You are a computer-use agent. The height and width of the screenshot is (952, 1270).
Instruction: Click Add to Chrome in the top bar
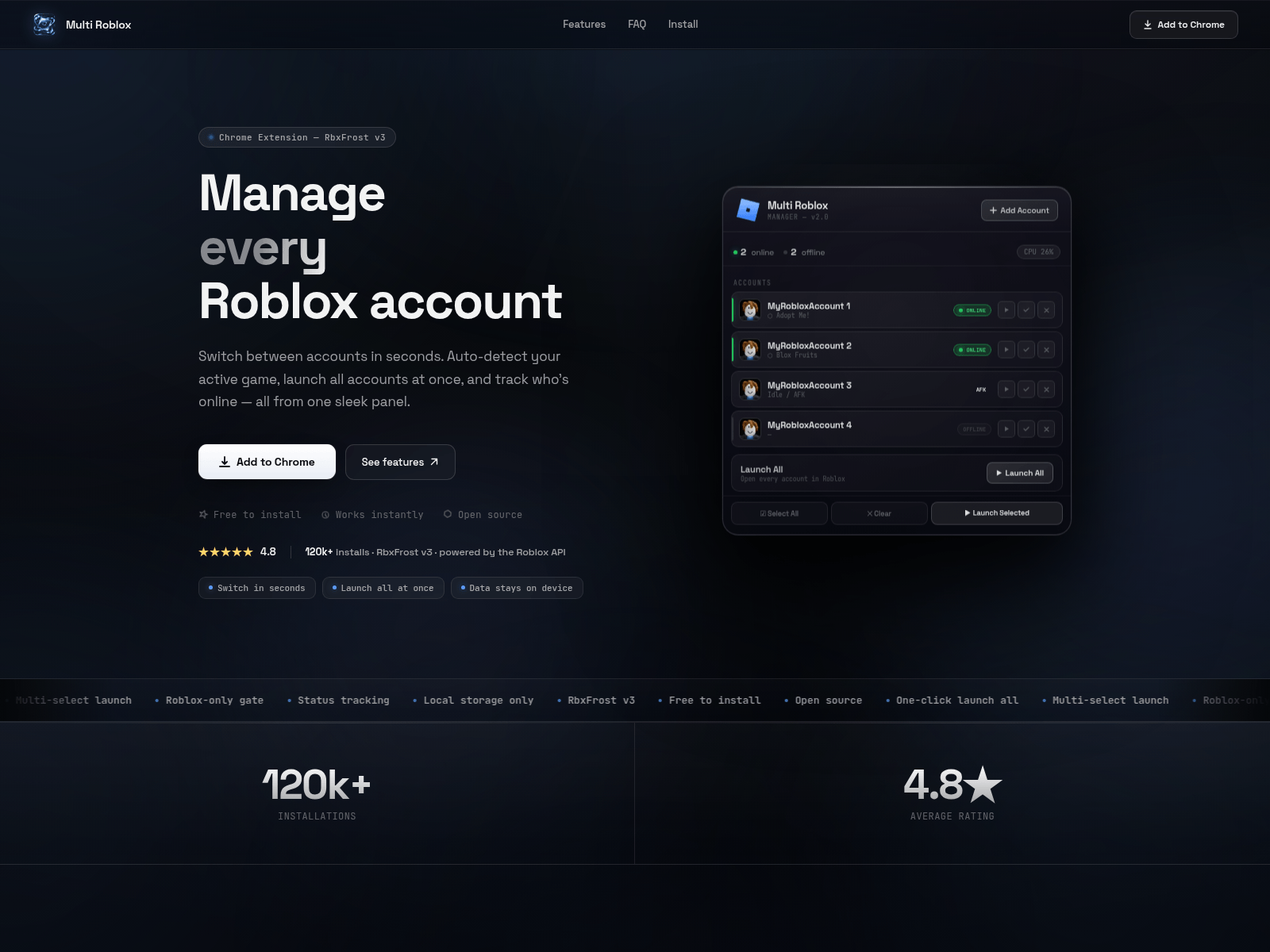1183,25
